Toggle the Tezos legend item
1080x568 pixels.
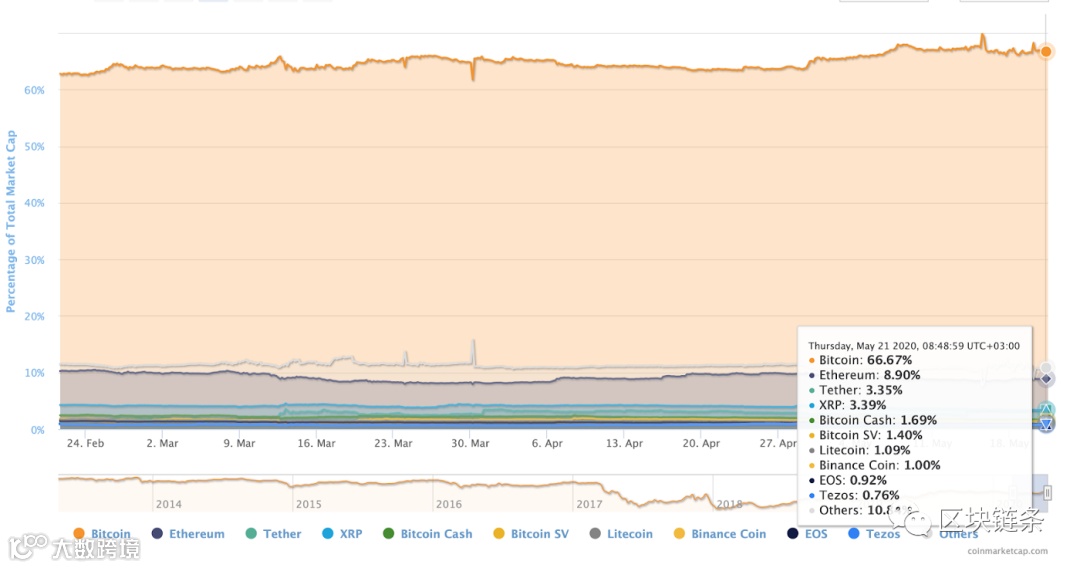click(x=874, y=534)
